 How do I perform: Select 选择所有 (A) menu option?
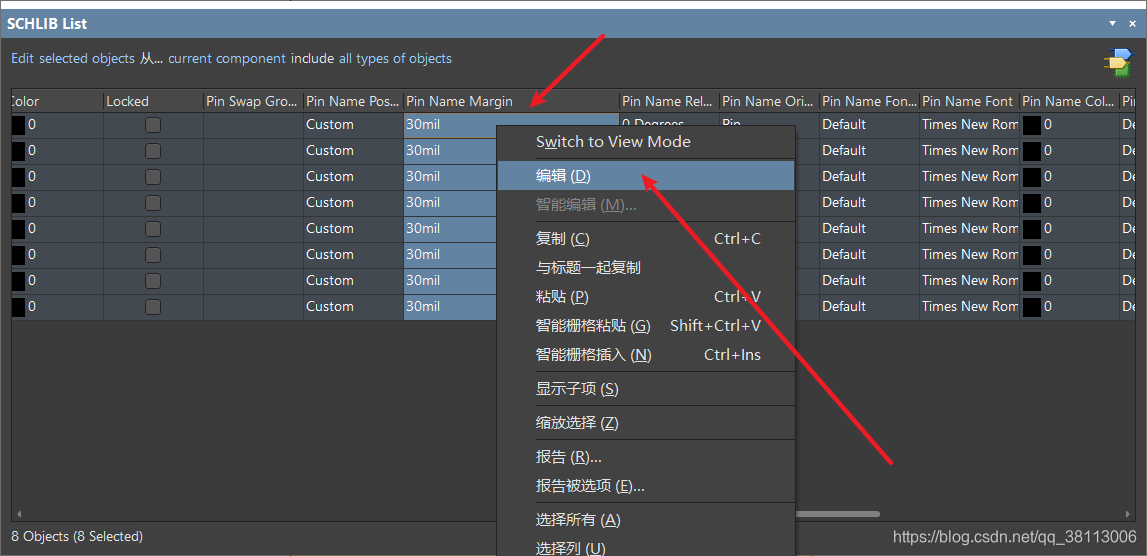(x=578, y=520)
